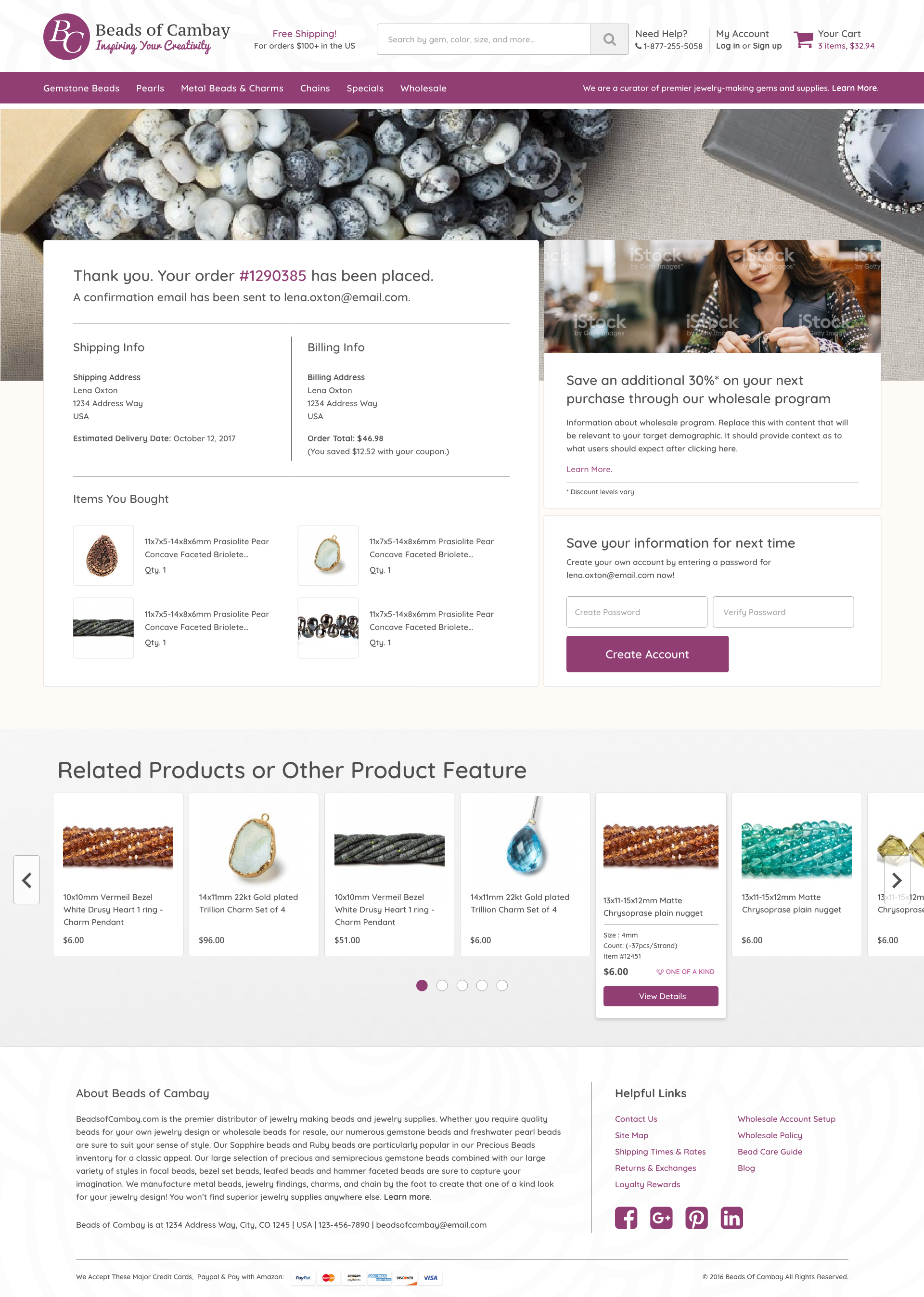The width and height of the screenshot is (924, 1297).
Task: Click order number #1290385 link
Action: 272,276
